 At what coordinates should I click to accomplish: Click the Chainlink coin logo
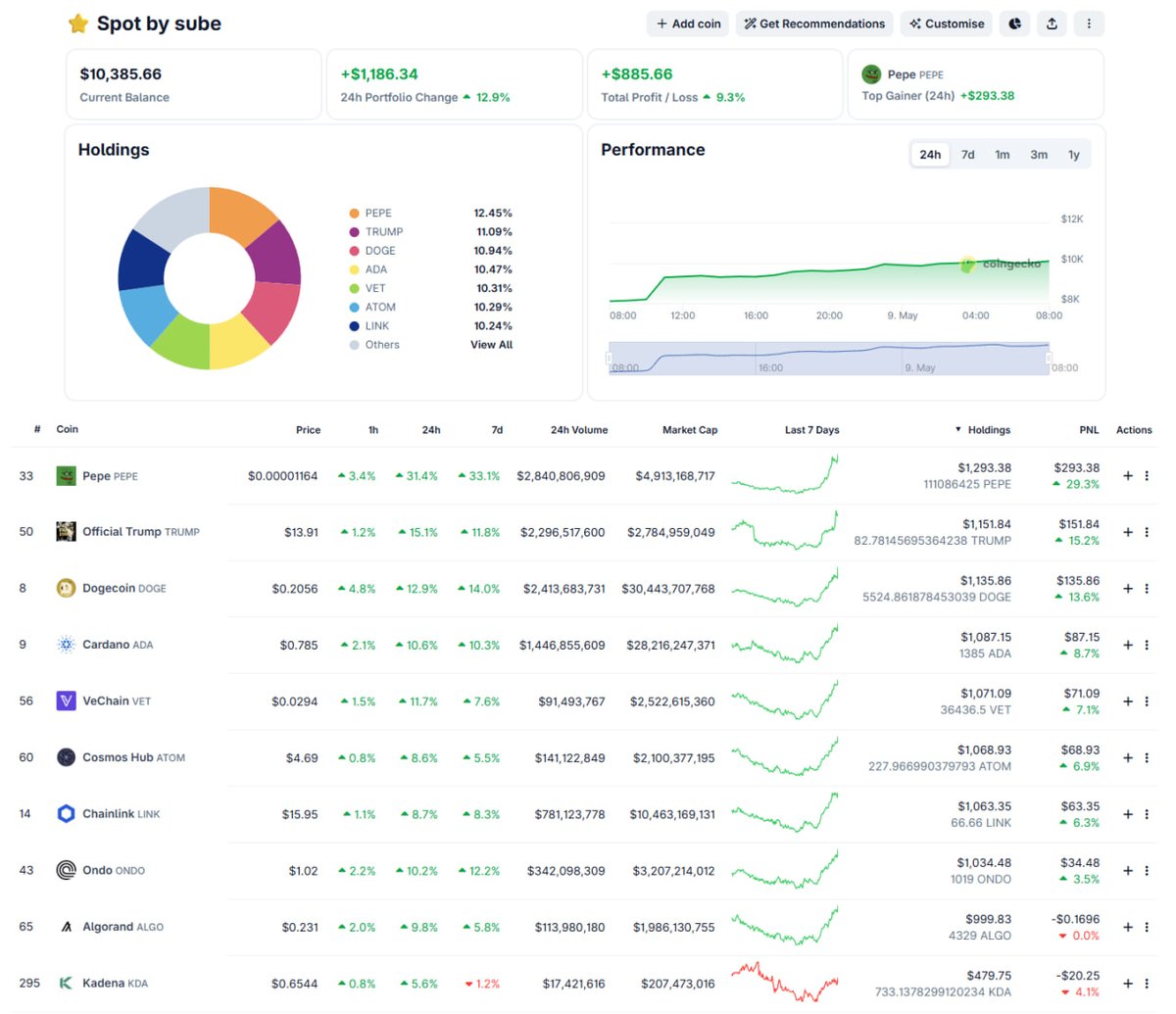tap(66, 814)
